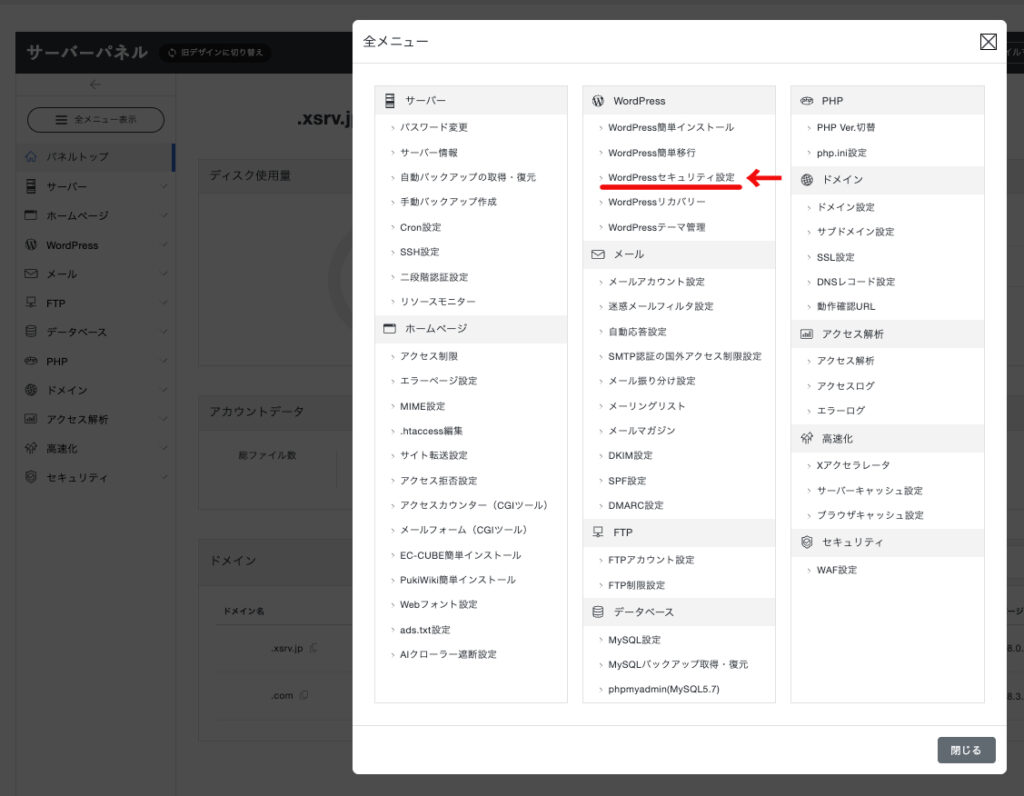The image size is (1024, 796).
Task: Open WordPress簡単移行
Action: pyautogui.click(x=651, y=152)
